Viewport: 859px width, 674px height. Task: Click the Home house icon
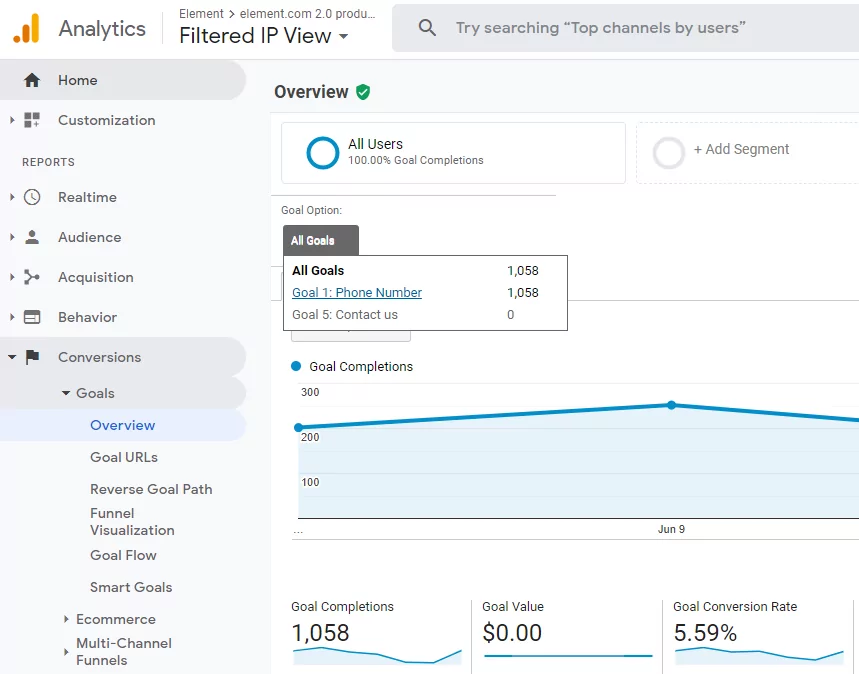point(32,80)
